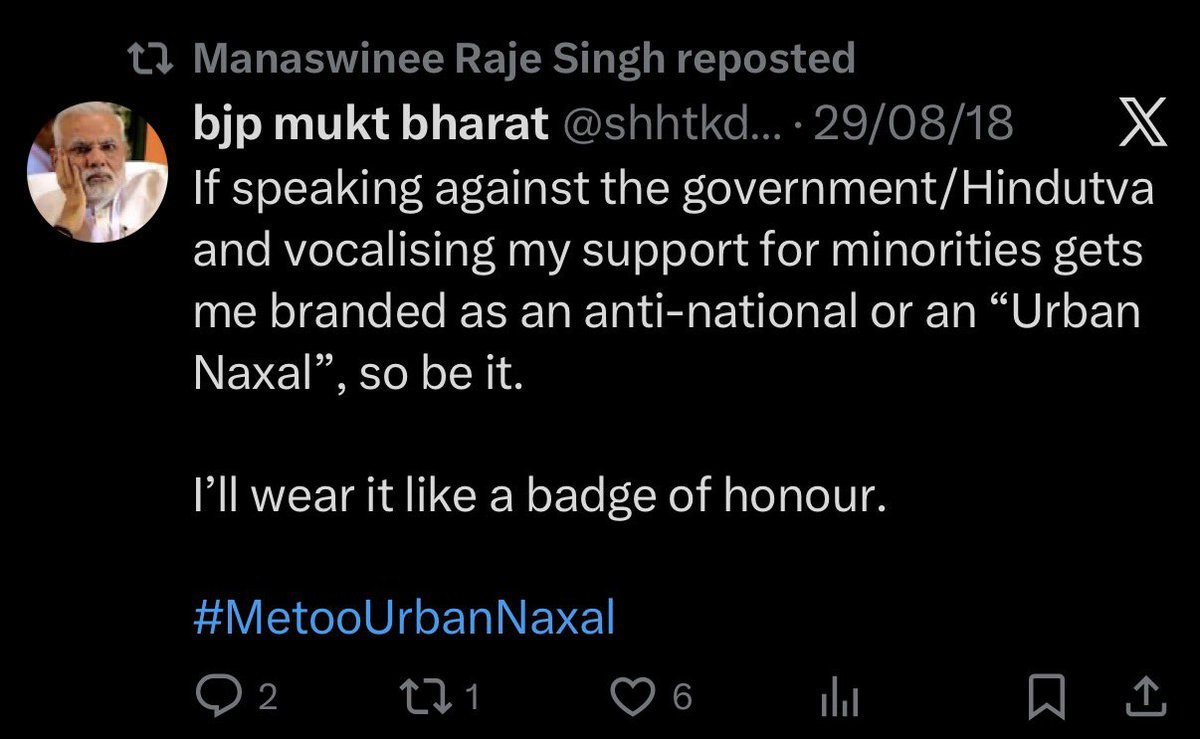
Task: Click the repost count of 1
Action: tap(473, 696)
